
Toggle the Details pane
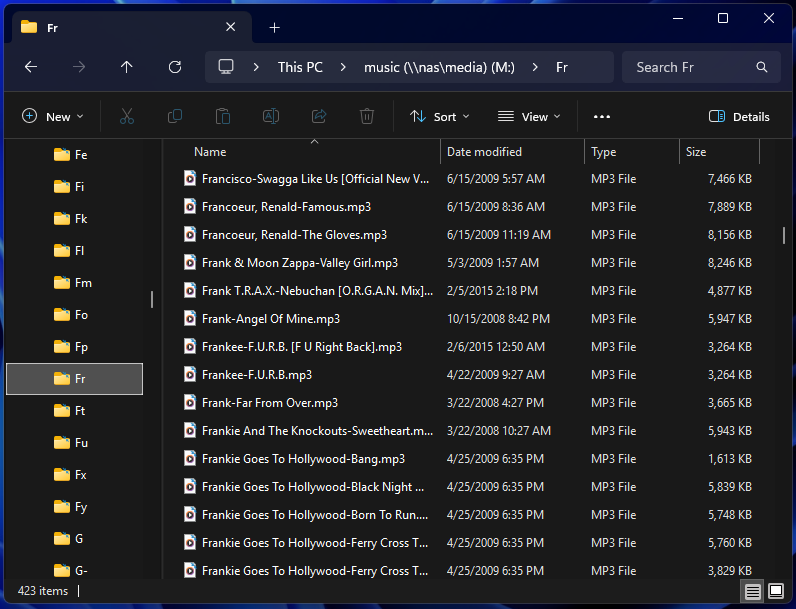pos(739,116)
